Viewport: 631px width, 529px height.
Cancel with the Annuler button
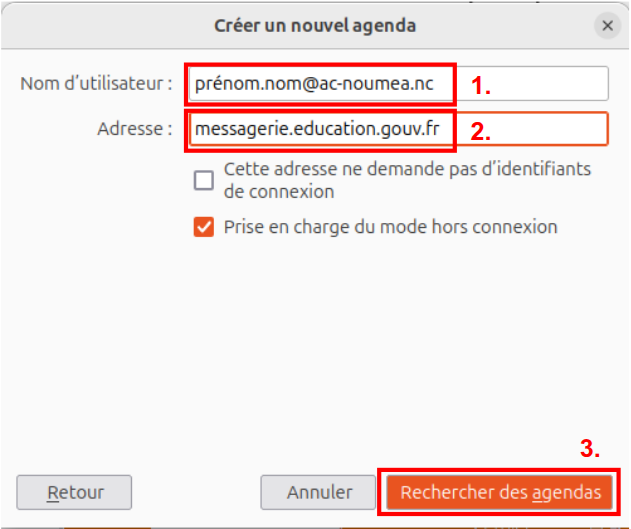coord(319,492)
